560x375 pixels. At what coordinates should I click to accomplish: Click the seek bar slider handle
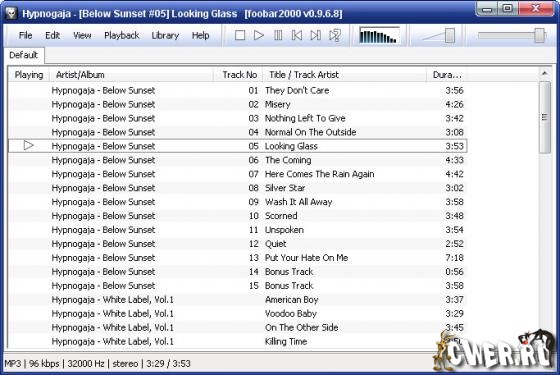point(540,36)
